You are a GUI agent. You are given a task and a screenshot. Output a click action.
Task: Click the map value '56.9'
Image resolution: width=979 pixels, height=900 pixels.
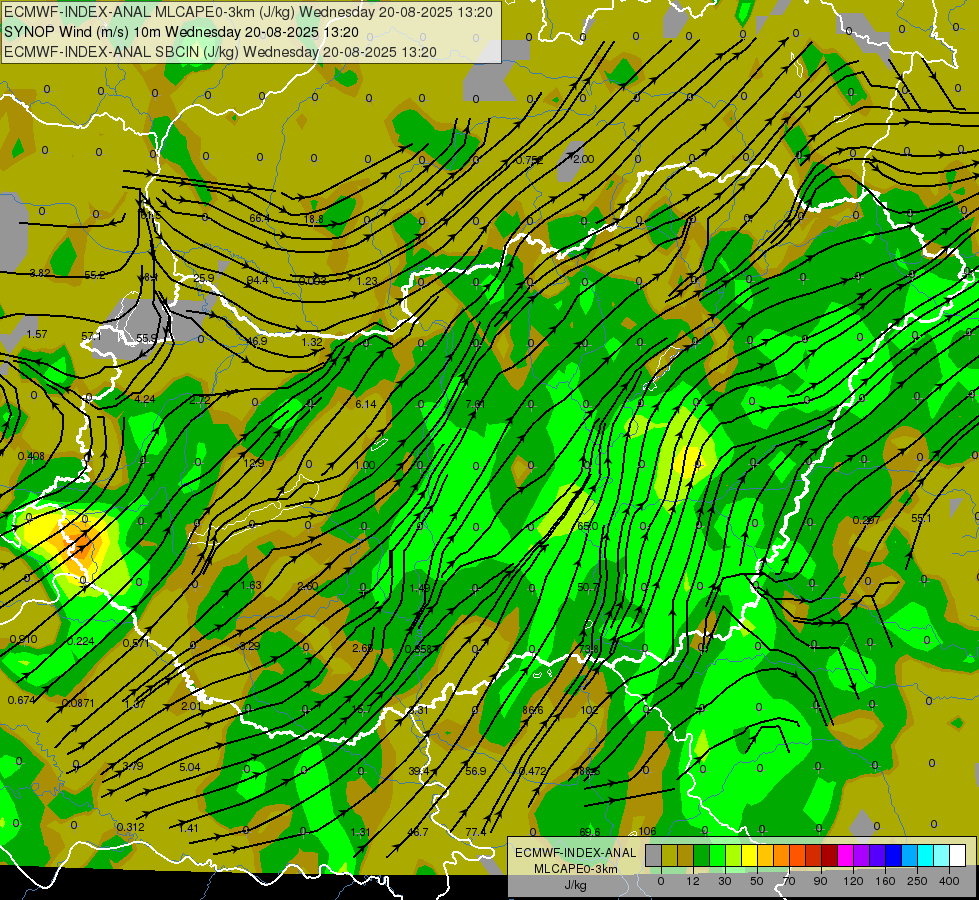tap(476, 771)
